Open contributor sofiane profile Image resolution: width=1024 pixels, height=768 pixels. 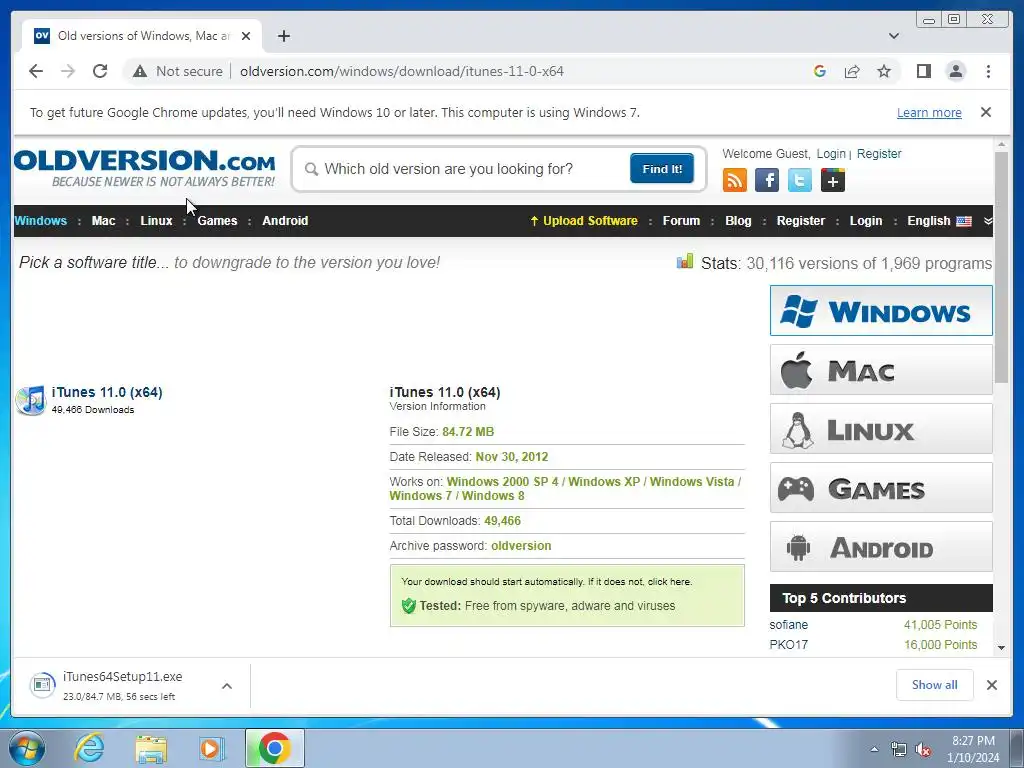point(788,625)
